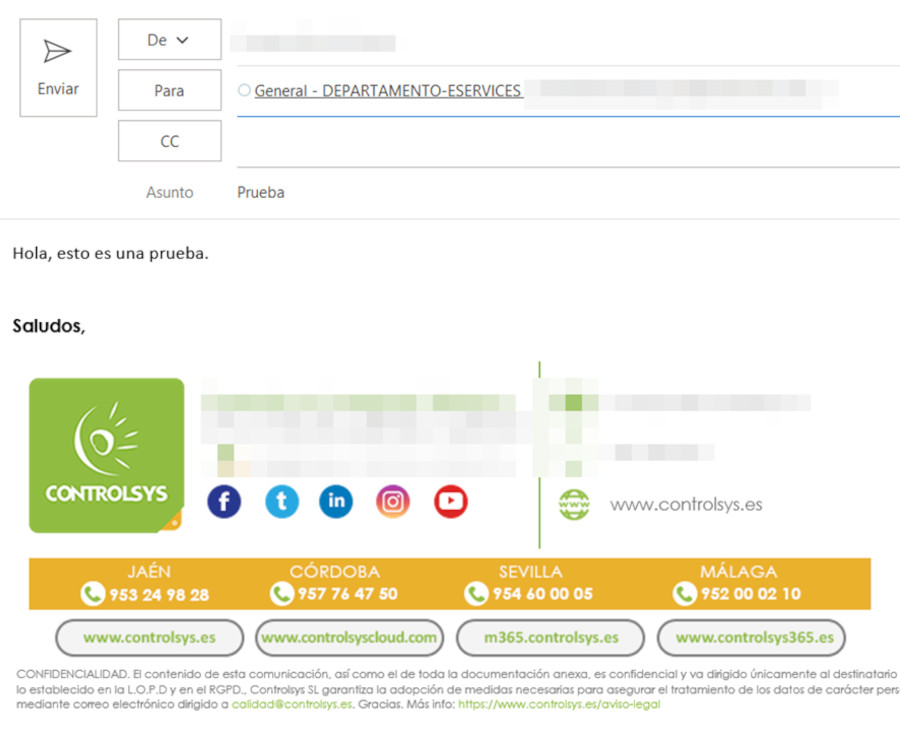
Task: Open the www.controlsys.es pill button
Action: (150, 638)
